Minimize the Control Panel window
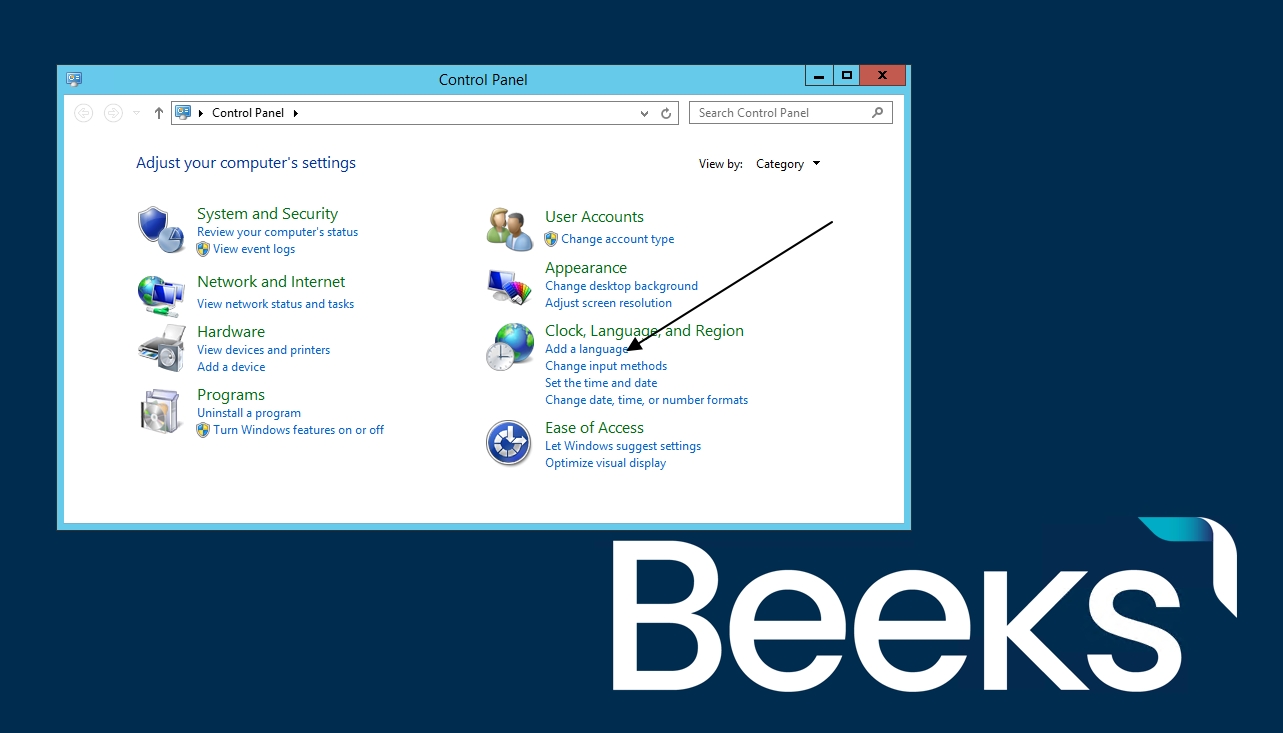The height and width of the screenshot is (733, 1283). click(819, 76)
